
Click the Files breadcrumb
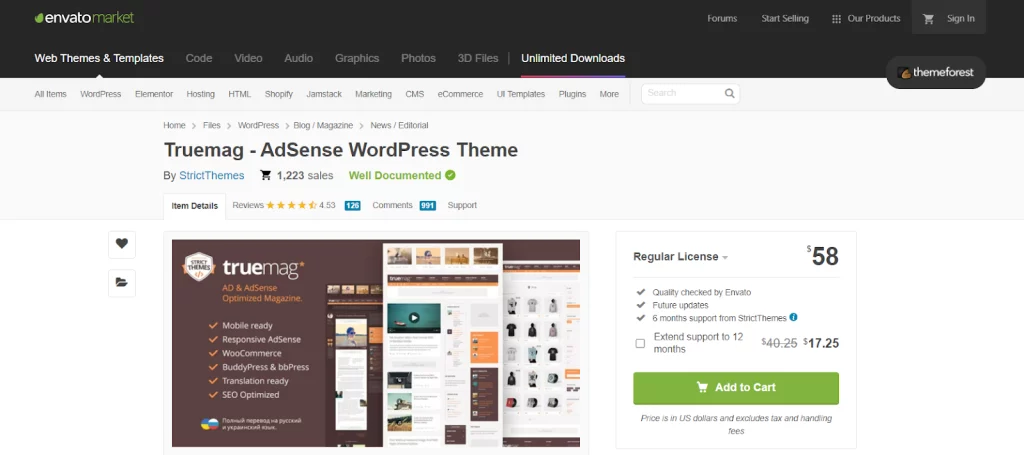pos(212,125)
